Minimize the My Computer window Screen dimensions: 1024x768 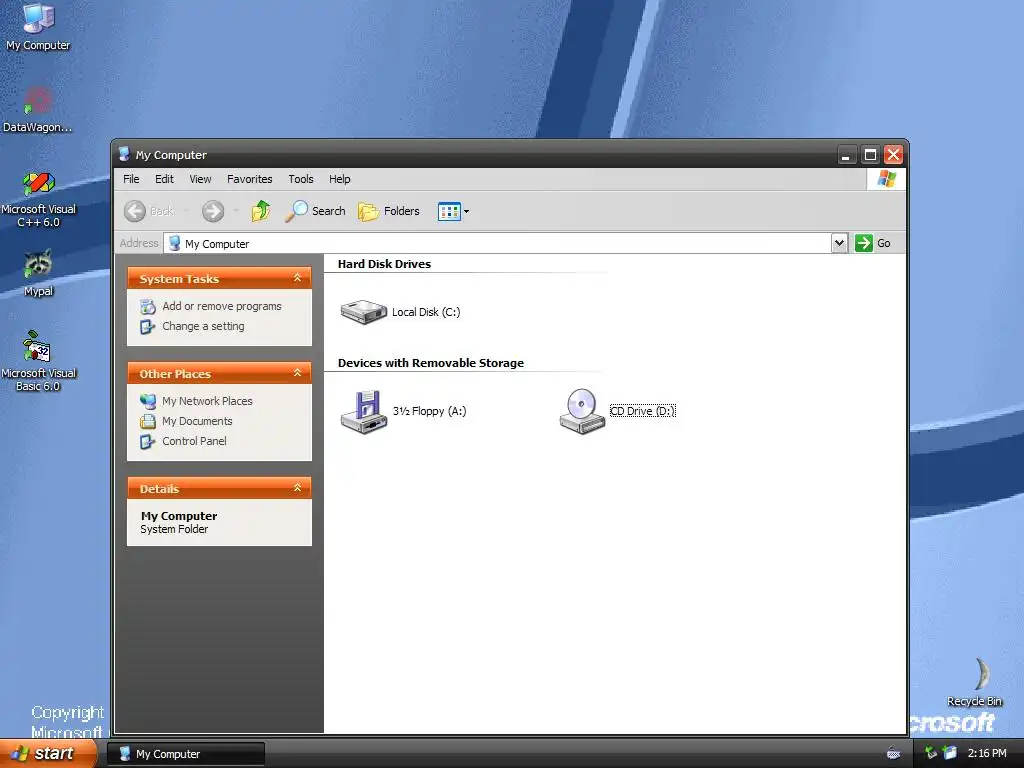[x=846, y=155]
